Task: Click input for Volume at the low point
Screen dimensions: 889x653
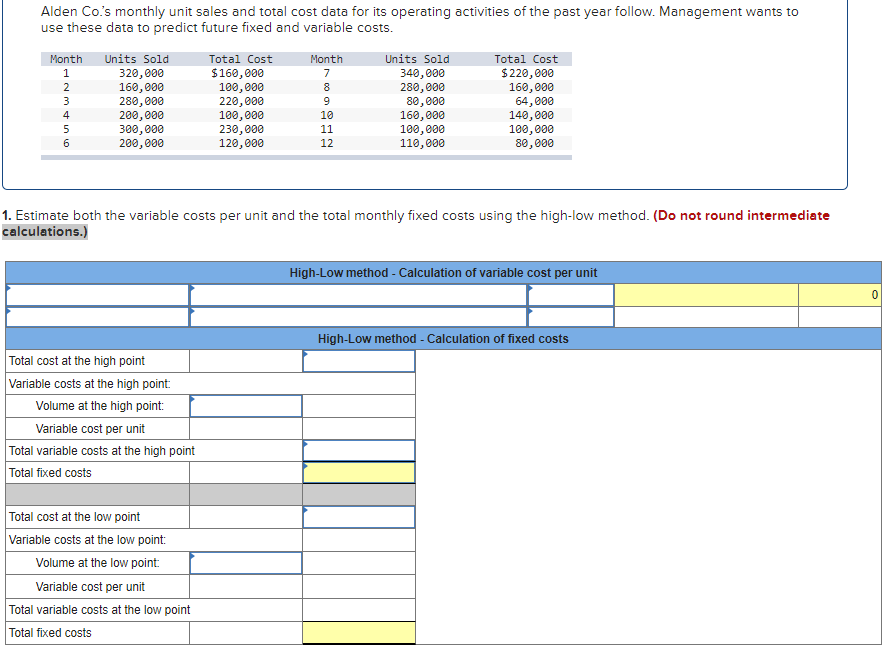Action: [246, 563]
